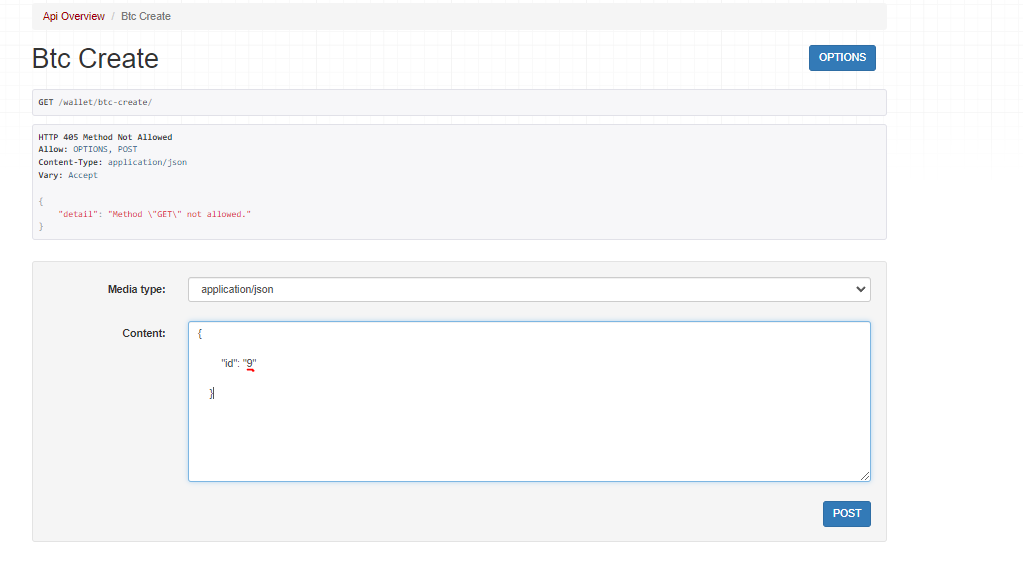Open the Api Overview breadcrumb link
The width and height of the screenshot is (1023, 587).
point(73,16)
